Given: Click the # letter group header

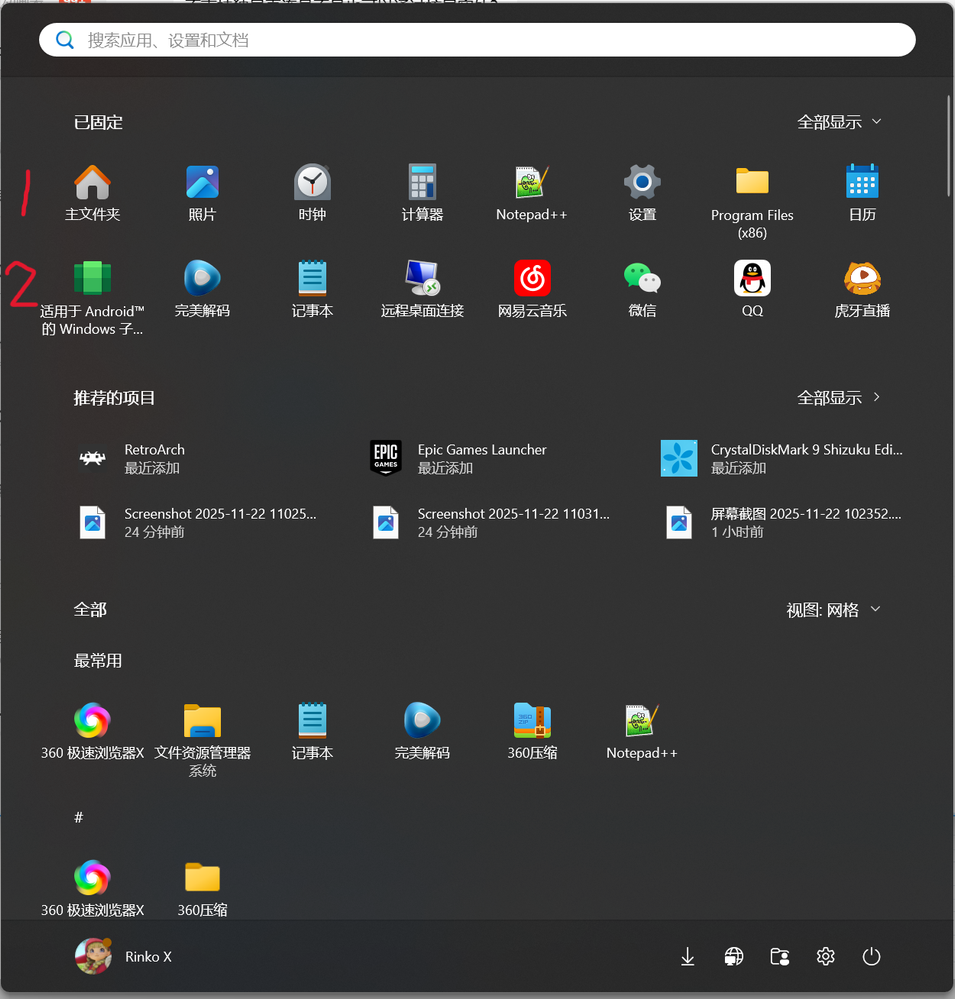Looking at the screenshot, I should (79, 817).
